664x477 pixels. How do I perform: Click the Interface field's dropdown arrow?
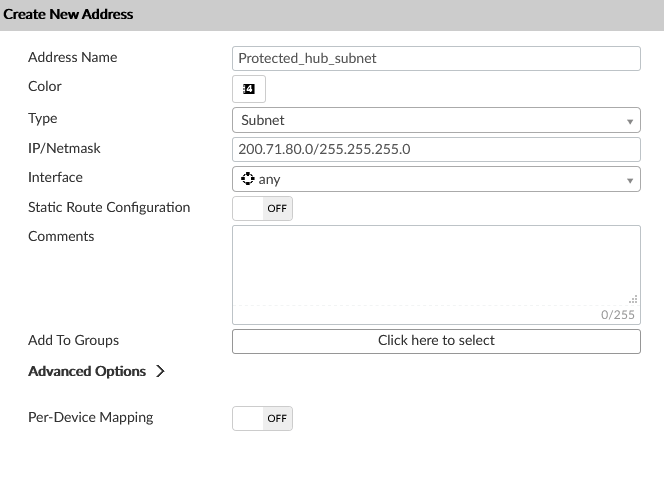(x=630, y=180)
